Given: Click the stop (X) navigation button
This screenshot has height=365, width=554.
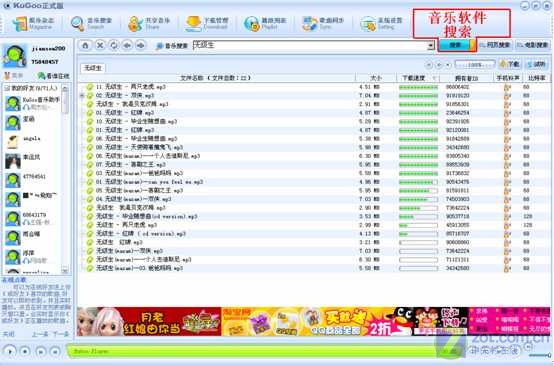Looking at the screenshot, I should point(100,46).
